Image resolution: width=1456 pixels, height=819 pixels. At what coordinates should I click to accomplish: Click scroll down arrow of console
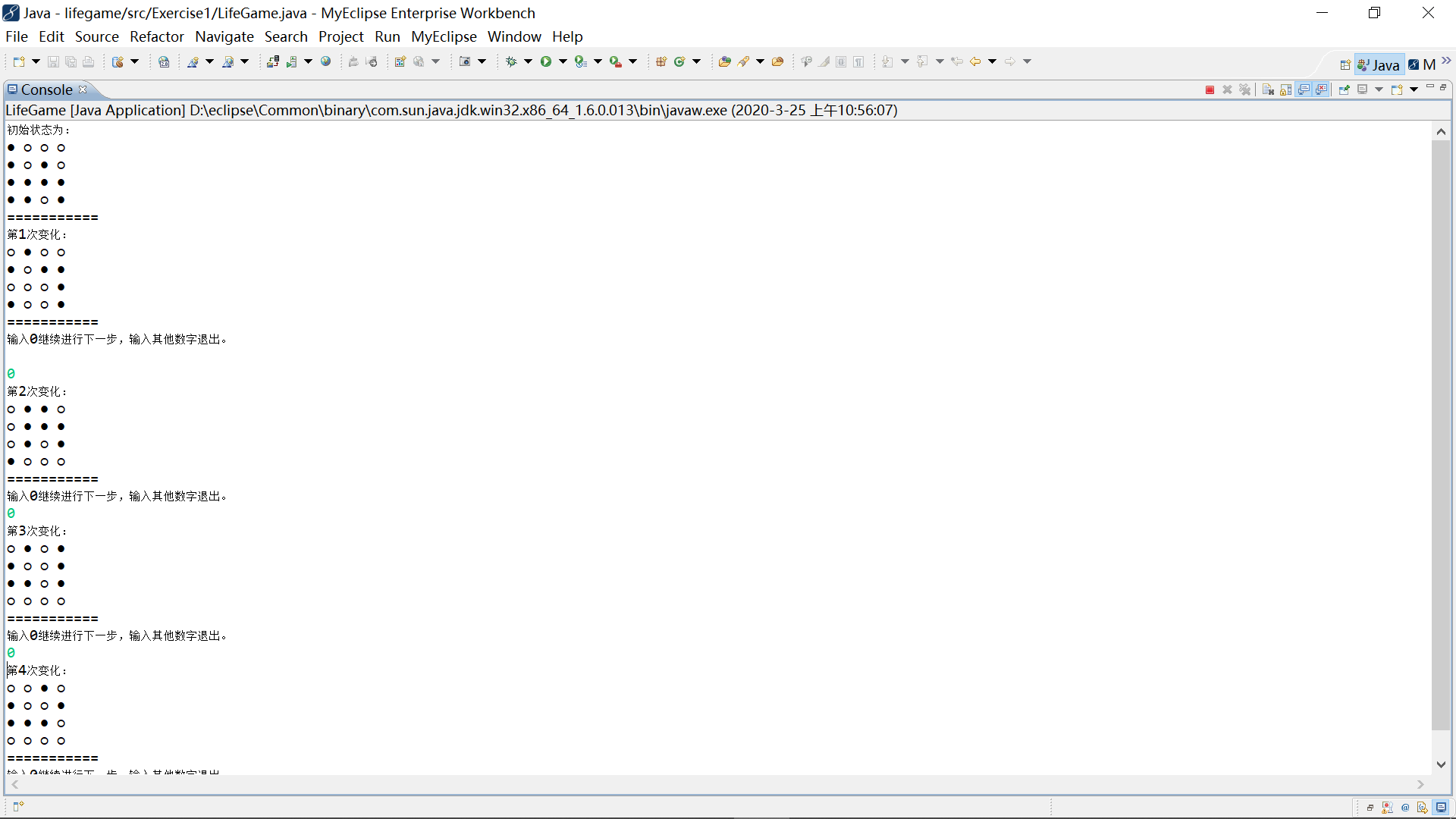[x=1441, y=764]
